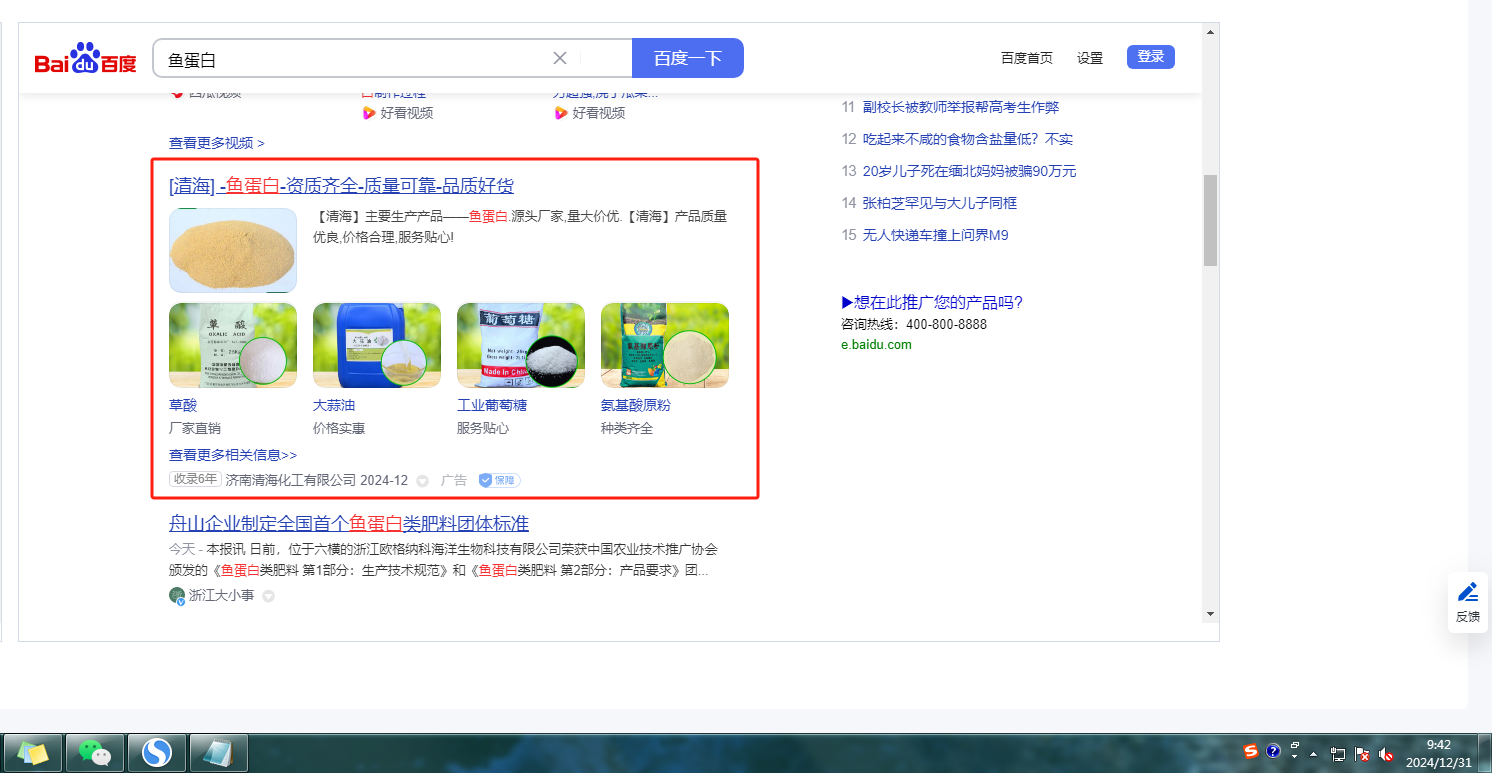Screen dimensions: 1492x773
Task: Click the volume speaker tray icon
Action: pyautogui.click(x=1385, y=755)
